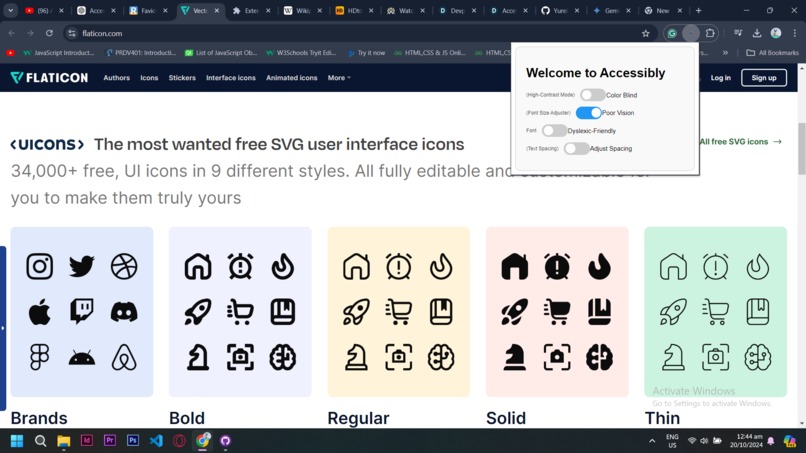Go to Stickers in the nav bar
This screenshot has height=453, width=806.
click(x=182, y=78)
